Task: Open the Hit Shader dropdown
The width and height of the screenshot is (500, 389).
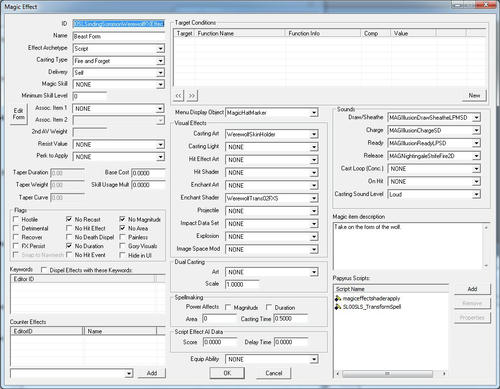Action: coord(314,173)
